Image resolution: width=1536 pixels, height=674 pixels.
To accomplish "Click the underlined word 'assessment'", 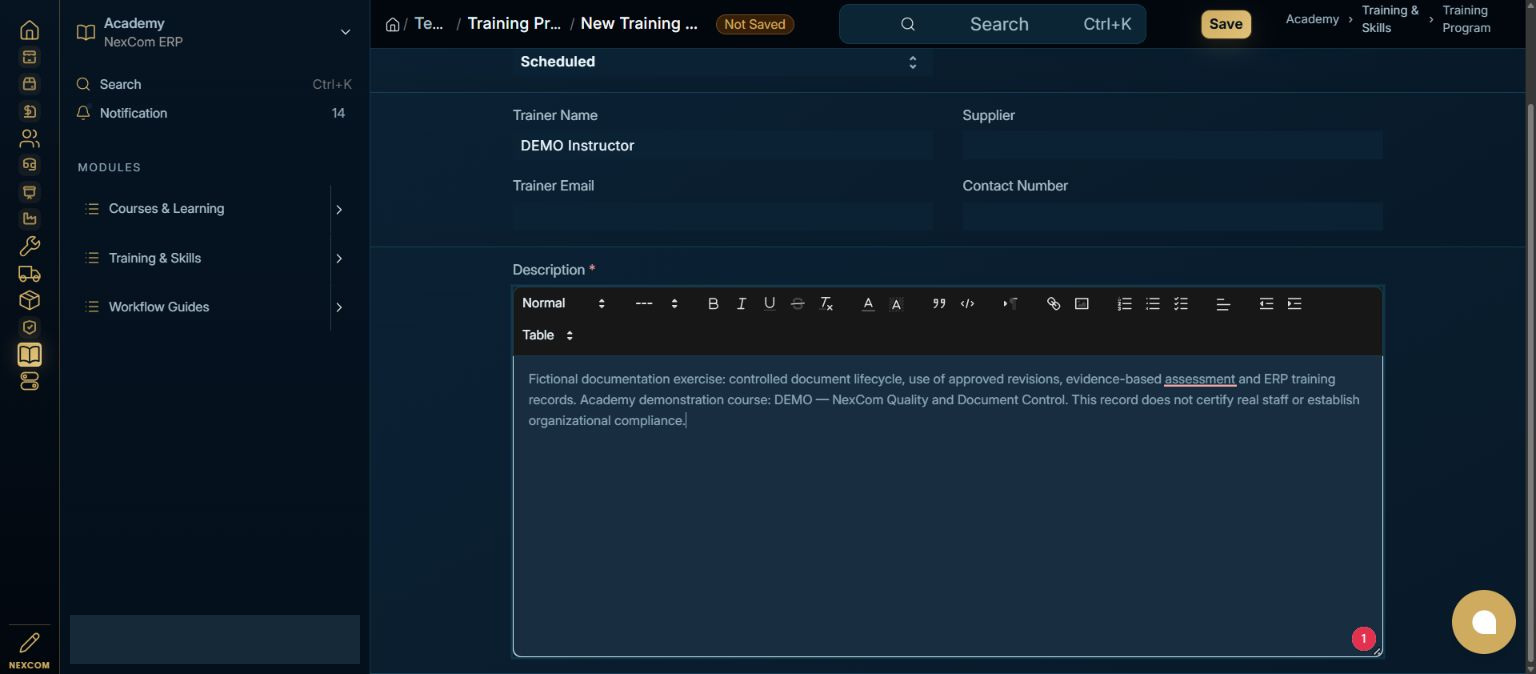I will coord(1200,379).
